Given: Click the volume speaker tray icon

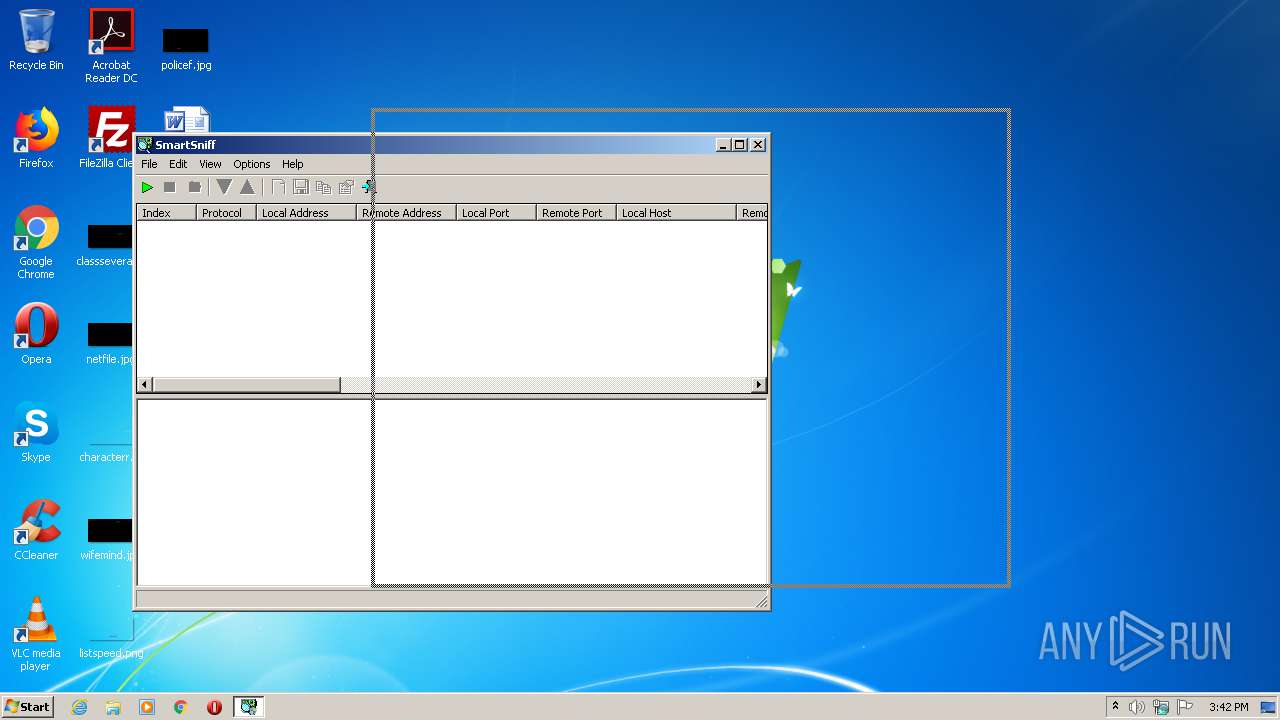Looking at the screenshot, I should tap(1137, 707).
